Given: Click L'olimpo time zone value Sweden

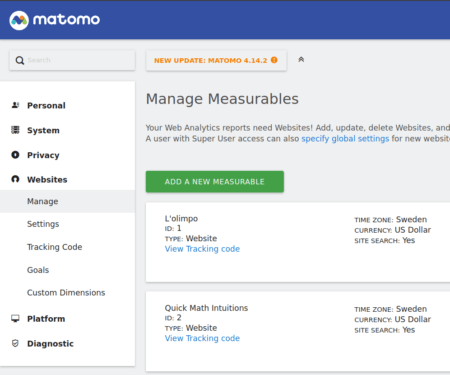Looking at the screenshot, I should pyautogui.click(x=411, y=219).
